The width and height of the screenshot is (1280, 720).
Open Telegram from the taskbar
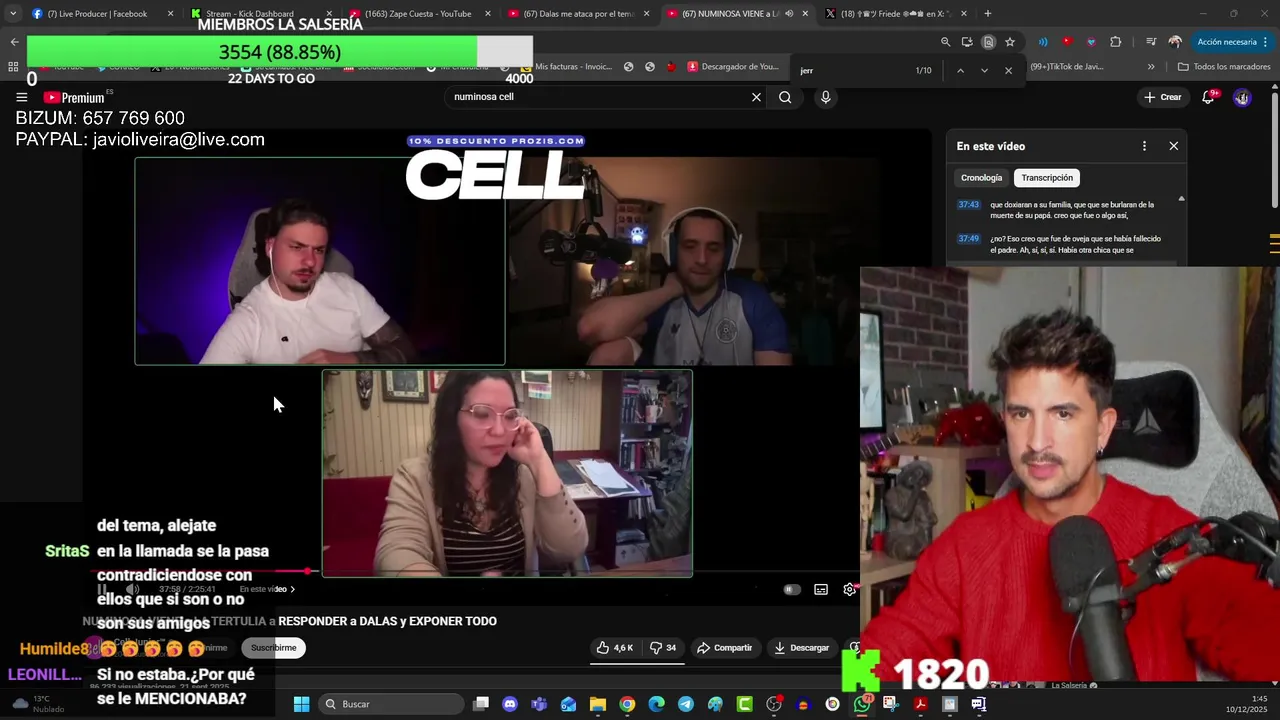(685, 704)
